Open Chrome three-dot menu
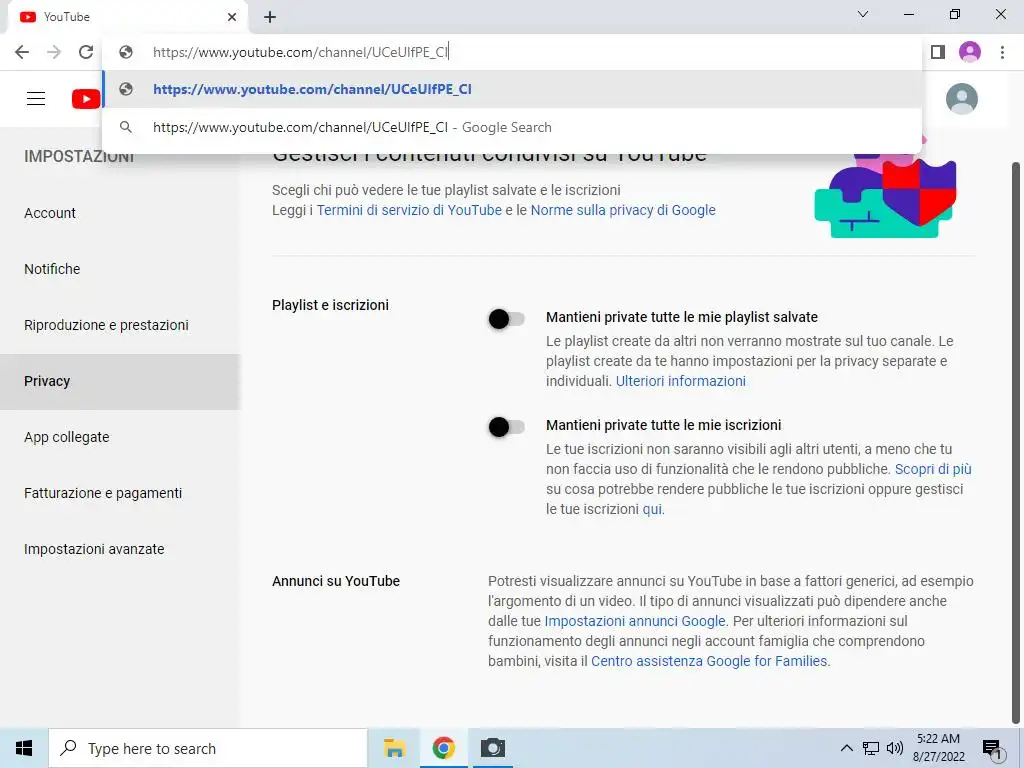1024x768 pixels. (x=1002, y=52)
